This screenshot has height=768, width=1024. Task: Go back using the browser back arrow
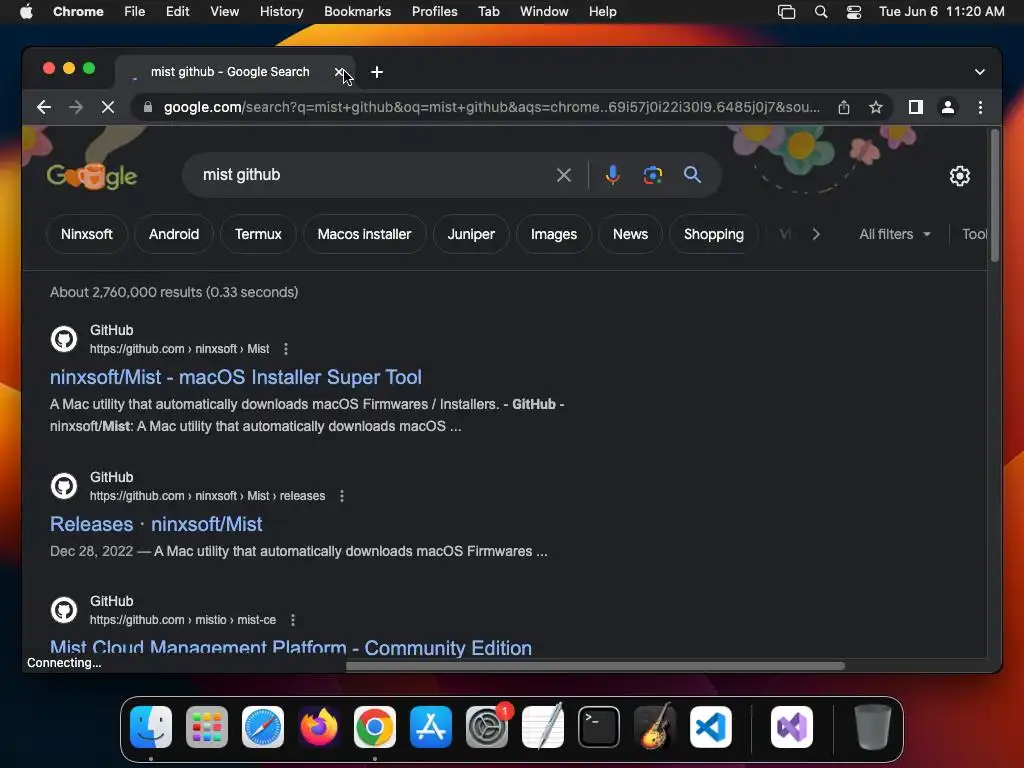click(44, 107)
